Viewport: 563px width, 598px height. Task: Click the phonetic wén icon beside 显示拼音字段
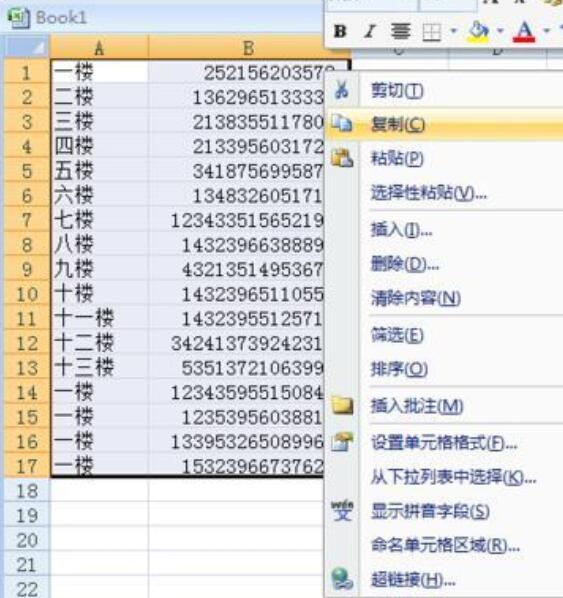[x=342, y=511]
